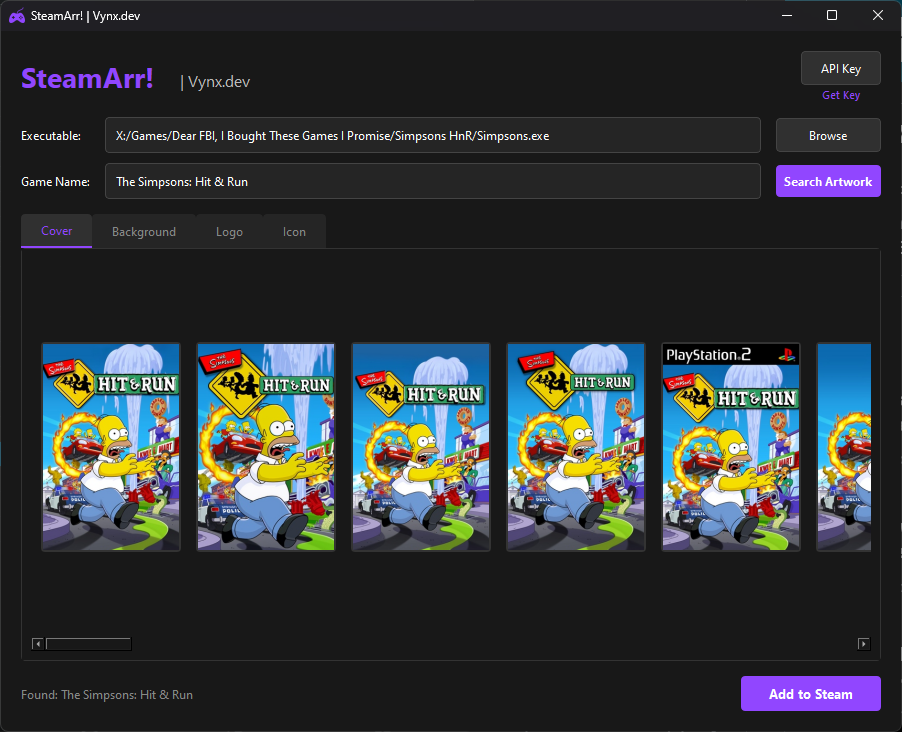Click the 'Executable:' label
The image size is (902, 732).
(51, 136)
